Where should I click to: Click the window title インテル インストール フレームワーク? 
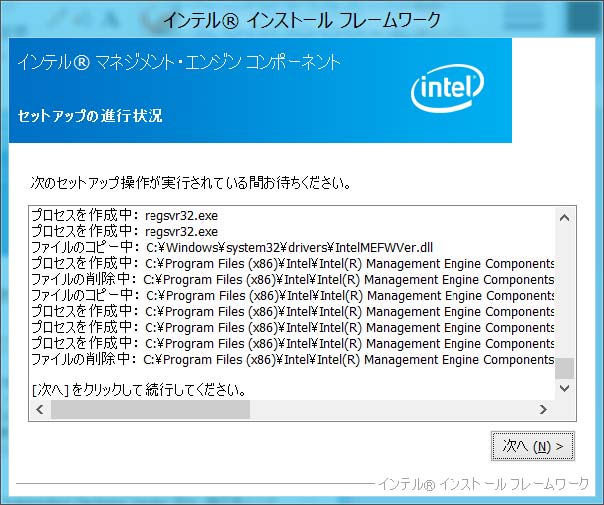point(302,20)
